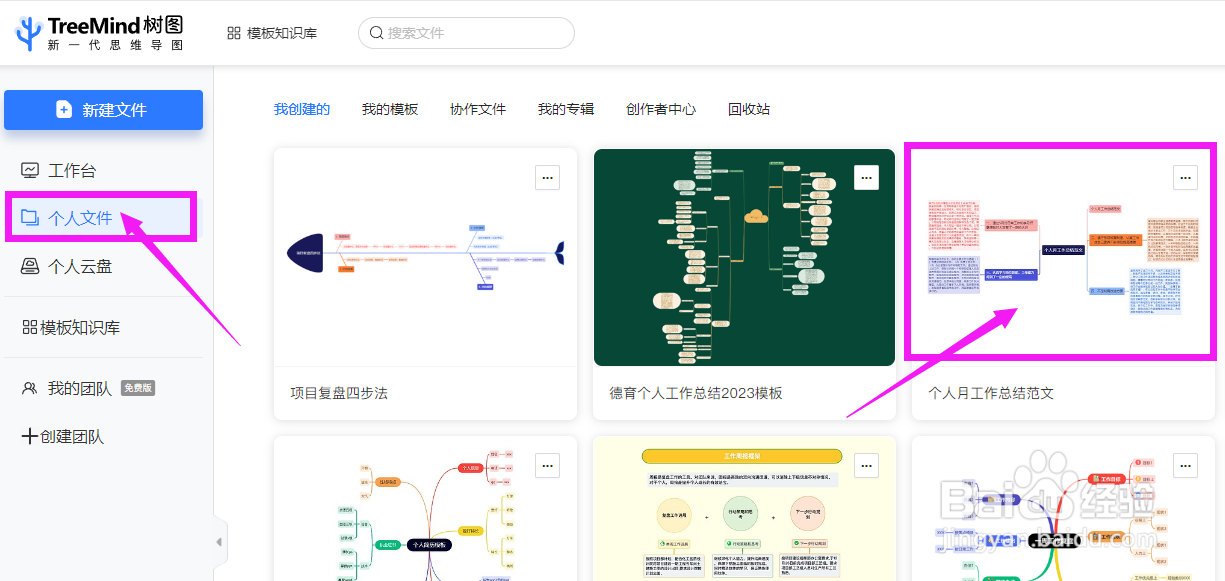Click the 德育个人工作总结2023模板 title
The image size is (1225, 581).
[x=695, y=393]
